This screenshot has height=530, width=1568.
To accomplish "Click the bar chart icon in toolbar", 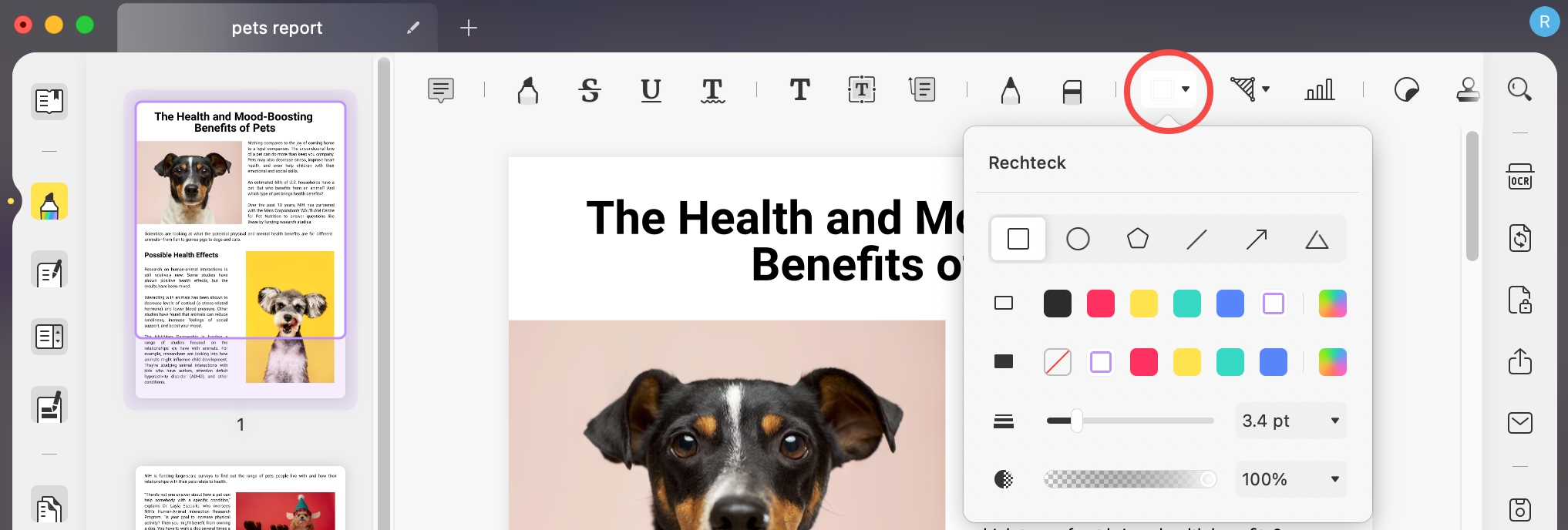I will pyautogui.click(x=1320, y=90).
